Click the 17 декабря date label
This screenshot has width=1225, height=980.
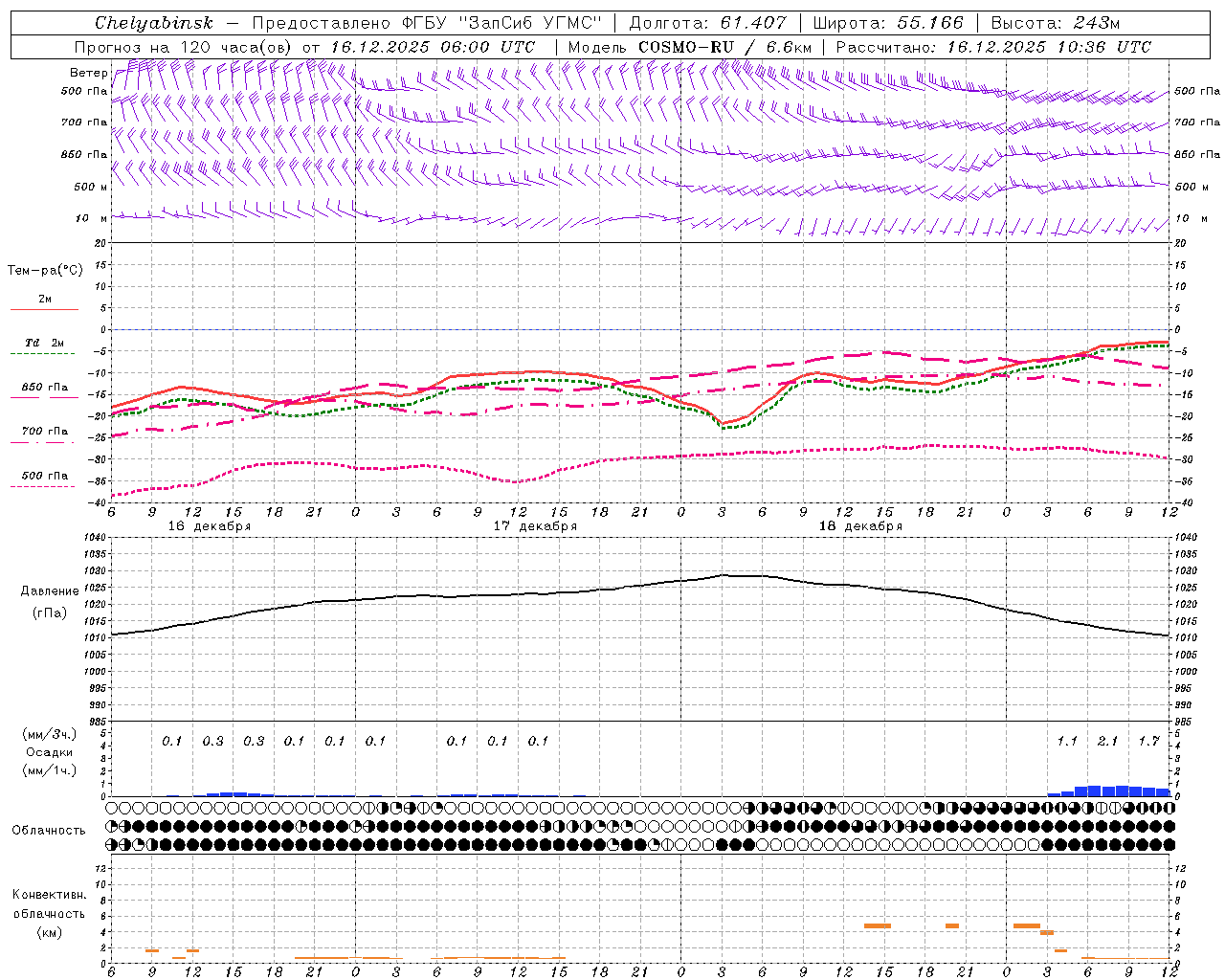coord(535,526)
